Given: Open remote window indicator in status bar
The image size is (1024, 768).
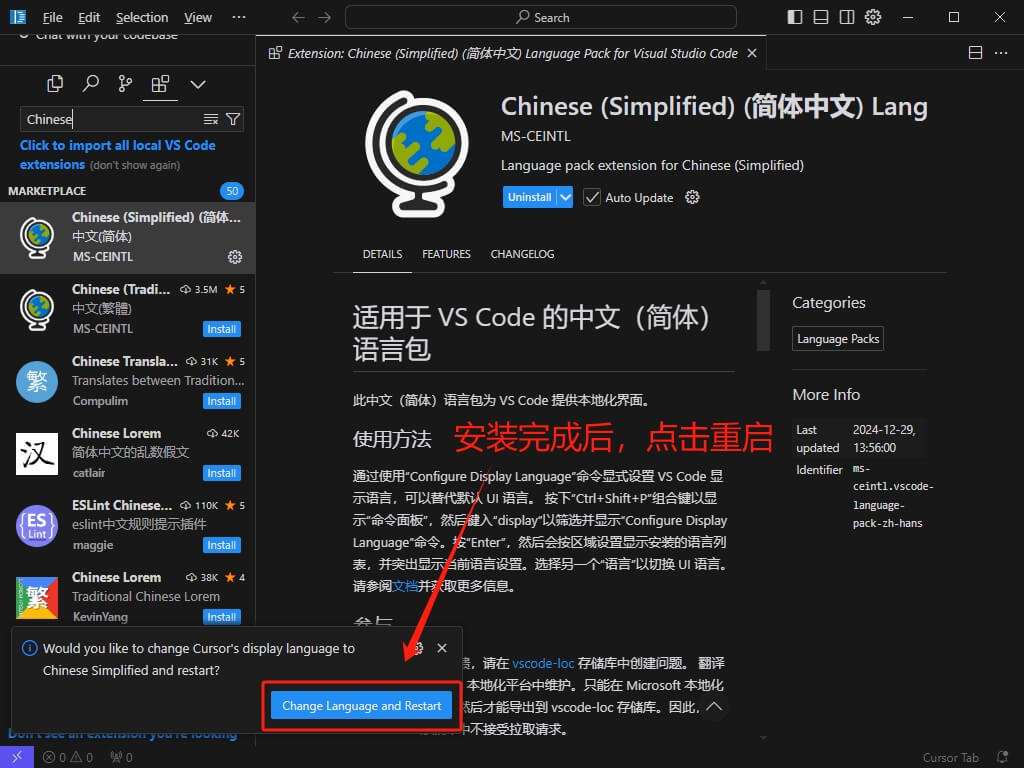Looking at the screenshot, I should [16, 757].
